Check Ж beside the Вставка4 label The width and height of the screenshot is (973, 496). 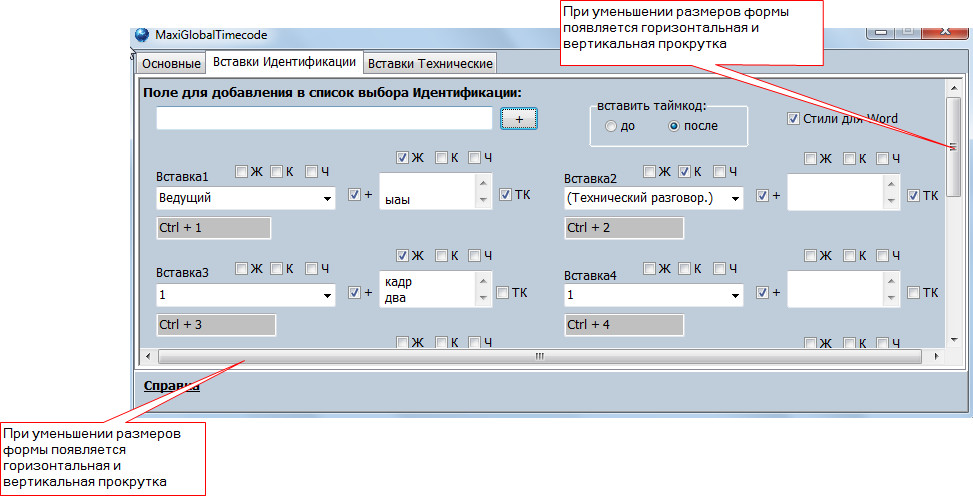click(649, 268)
